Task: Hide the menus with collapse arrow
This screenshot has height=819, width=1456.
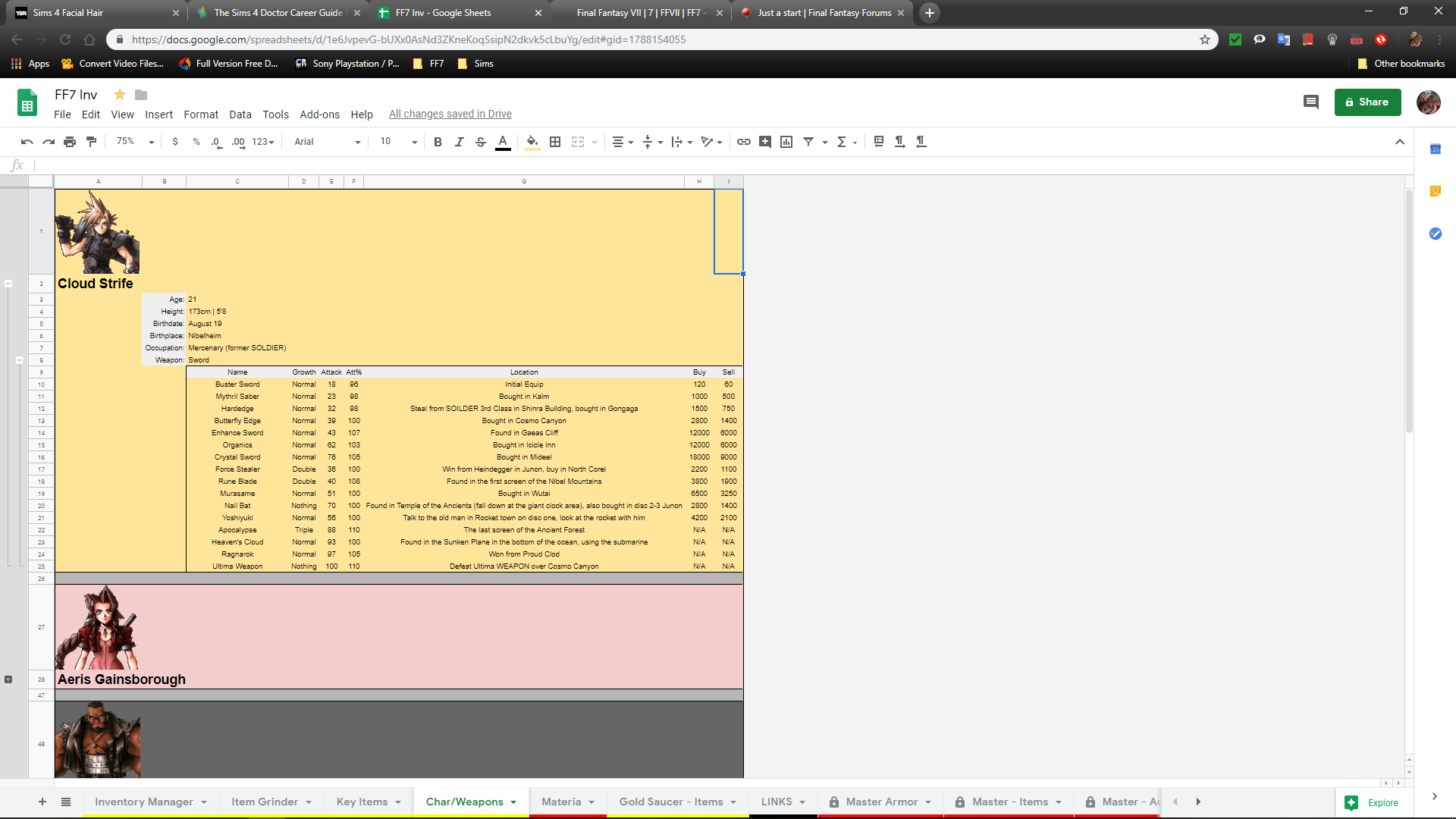Action: point(1400,142)
